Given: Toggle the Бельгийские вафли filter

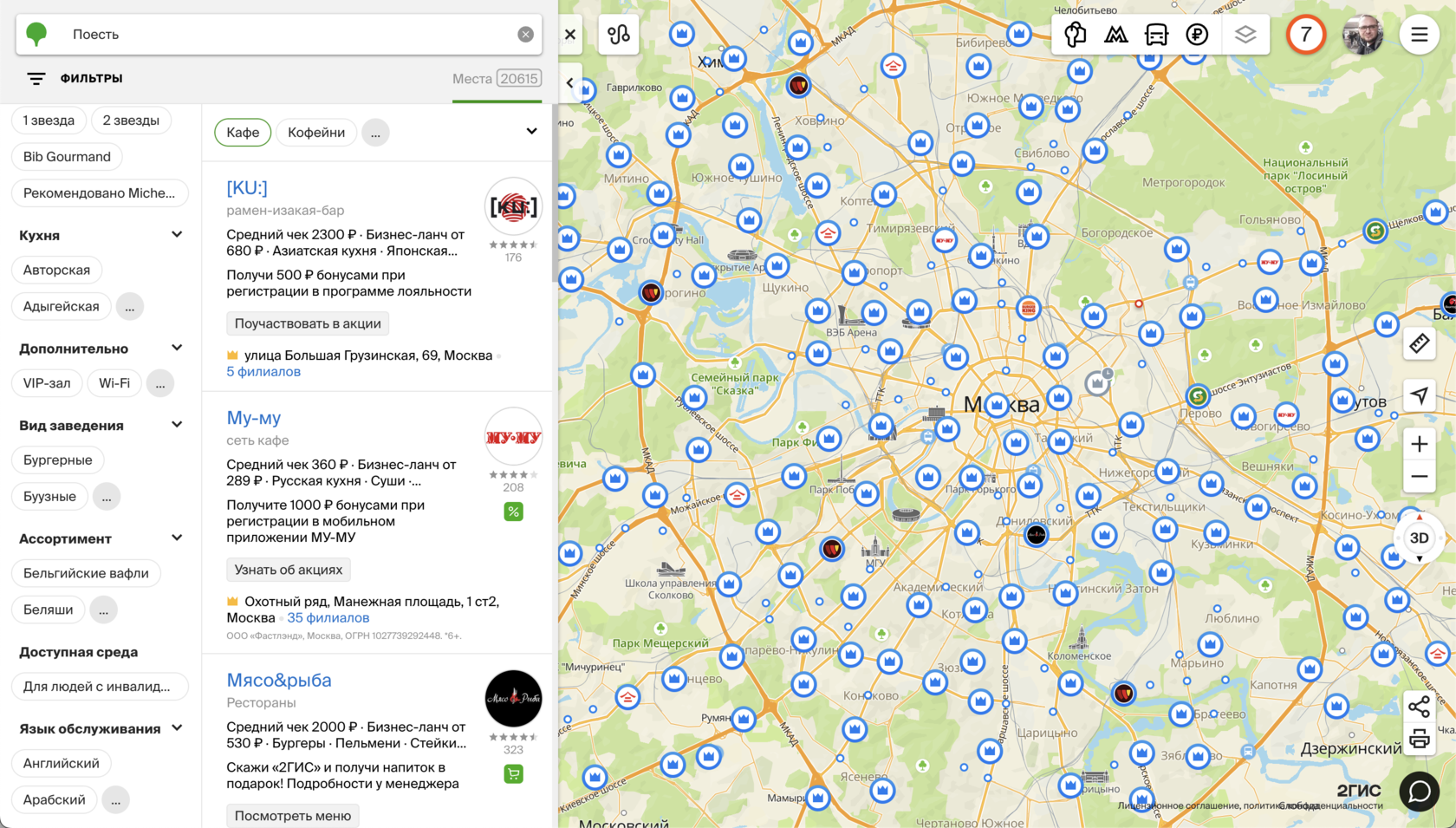Looking at the screenshot, I should (x=86, y=574).
